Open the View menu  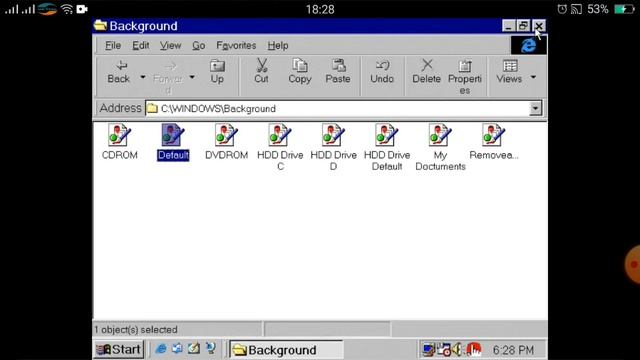pyautogui.click(x=170, y=46)
